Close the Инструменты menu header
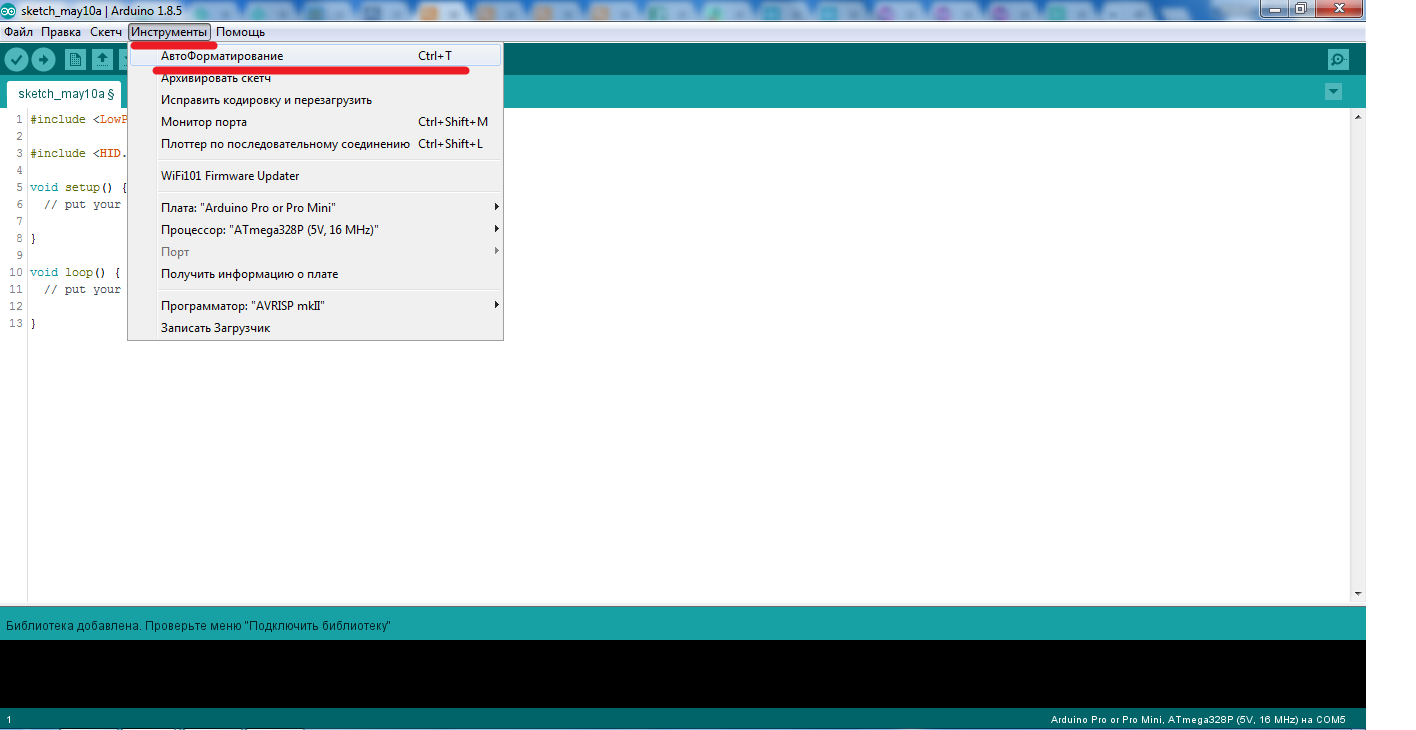 [x=169, y=32]
